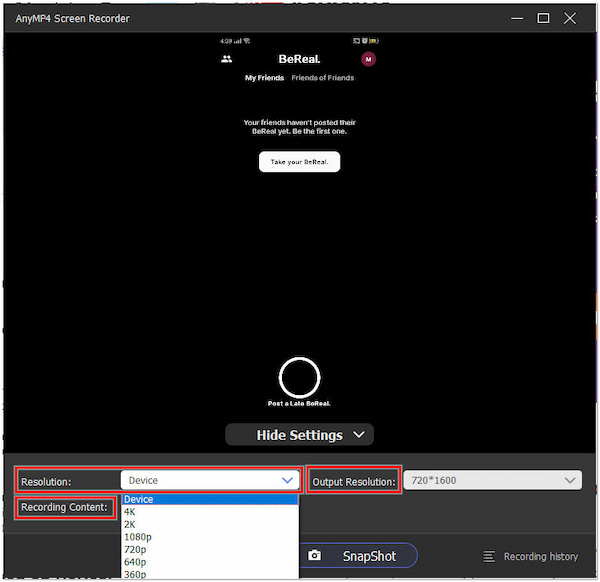Click the Post a Late BeReal text

[x=299, y=404]
